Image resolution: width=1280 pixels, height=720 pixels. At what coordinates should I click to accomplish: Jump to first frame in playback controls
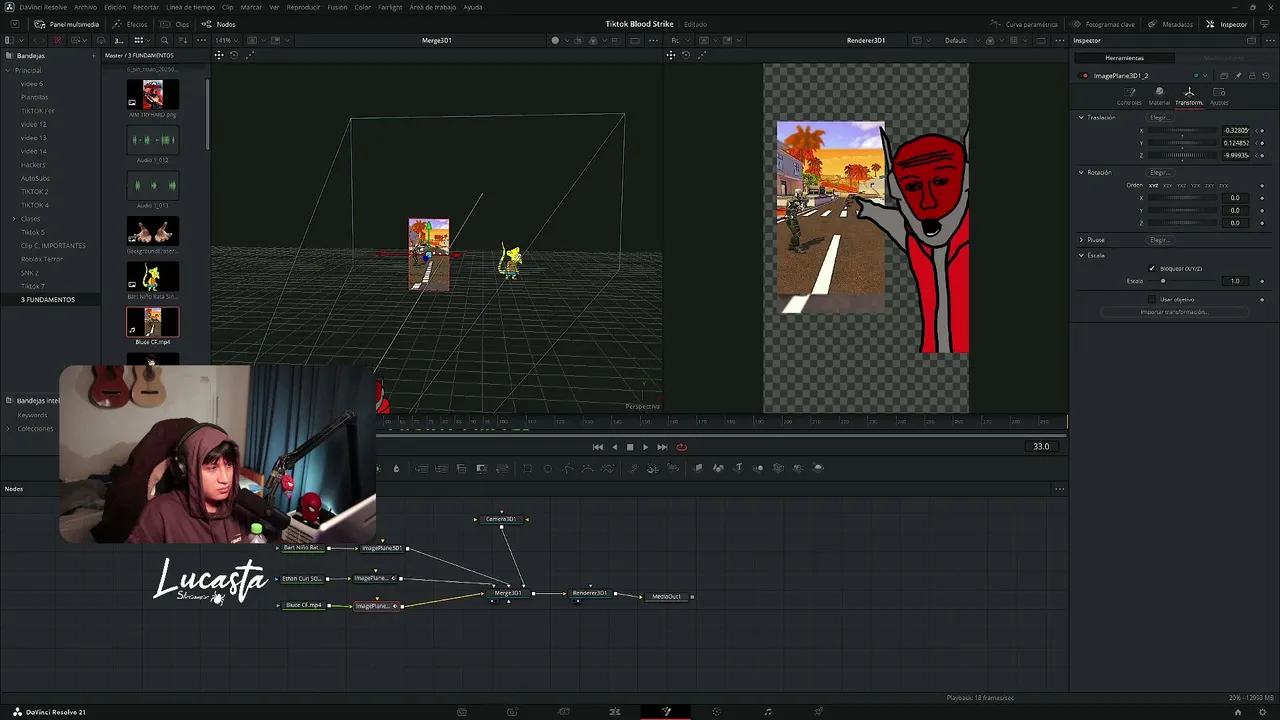pyautogui.click(x=598, y=447)
